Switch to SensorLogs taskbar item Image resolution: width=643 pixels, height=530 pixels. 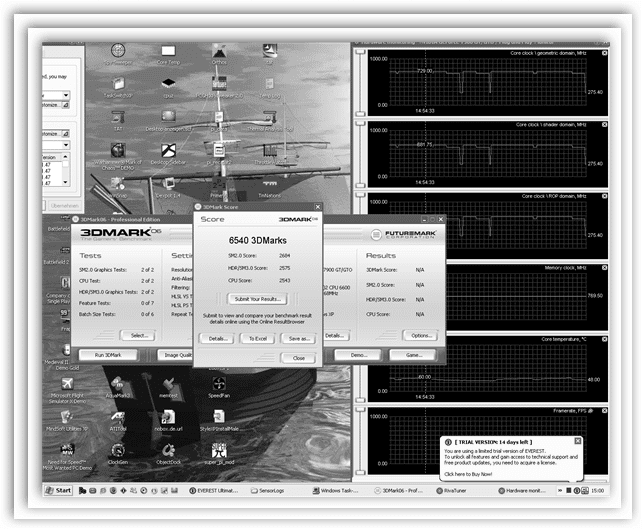[267, 491]
